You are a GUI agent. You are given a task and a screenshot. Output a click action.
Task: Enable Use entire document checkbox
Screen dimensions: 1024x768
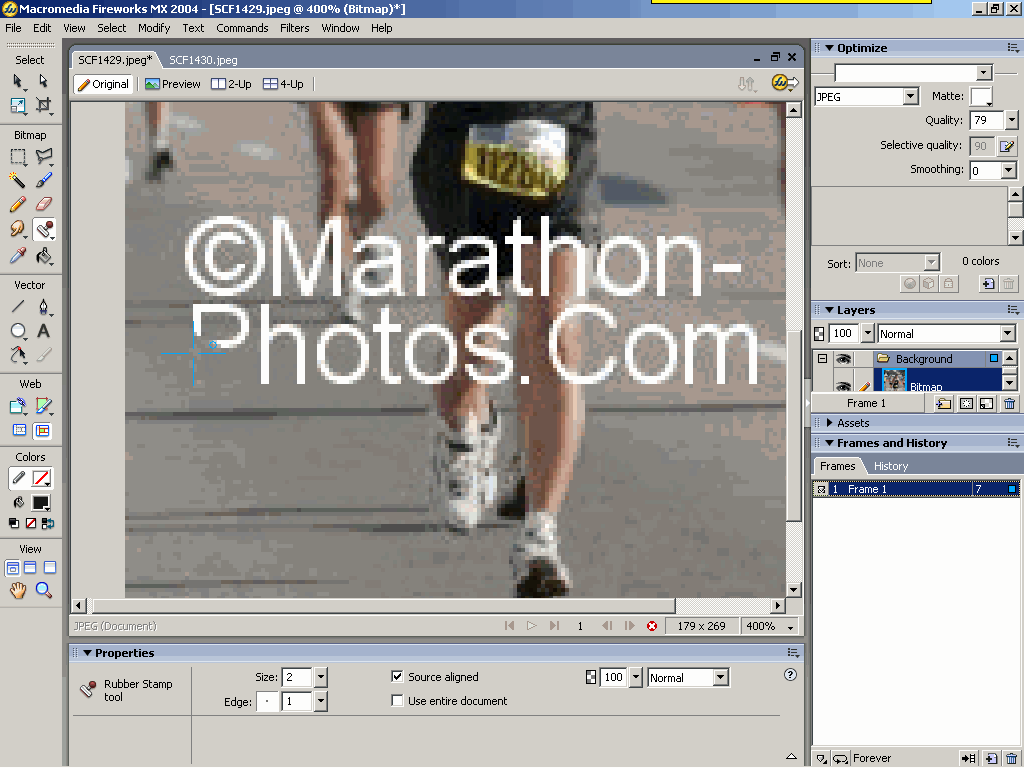pyautogui.click(x=397, y=701)
